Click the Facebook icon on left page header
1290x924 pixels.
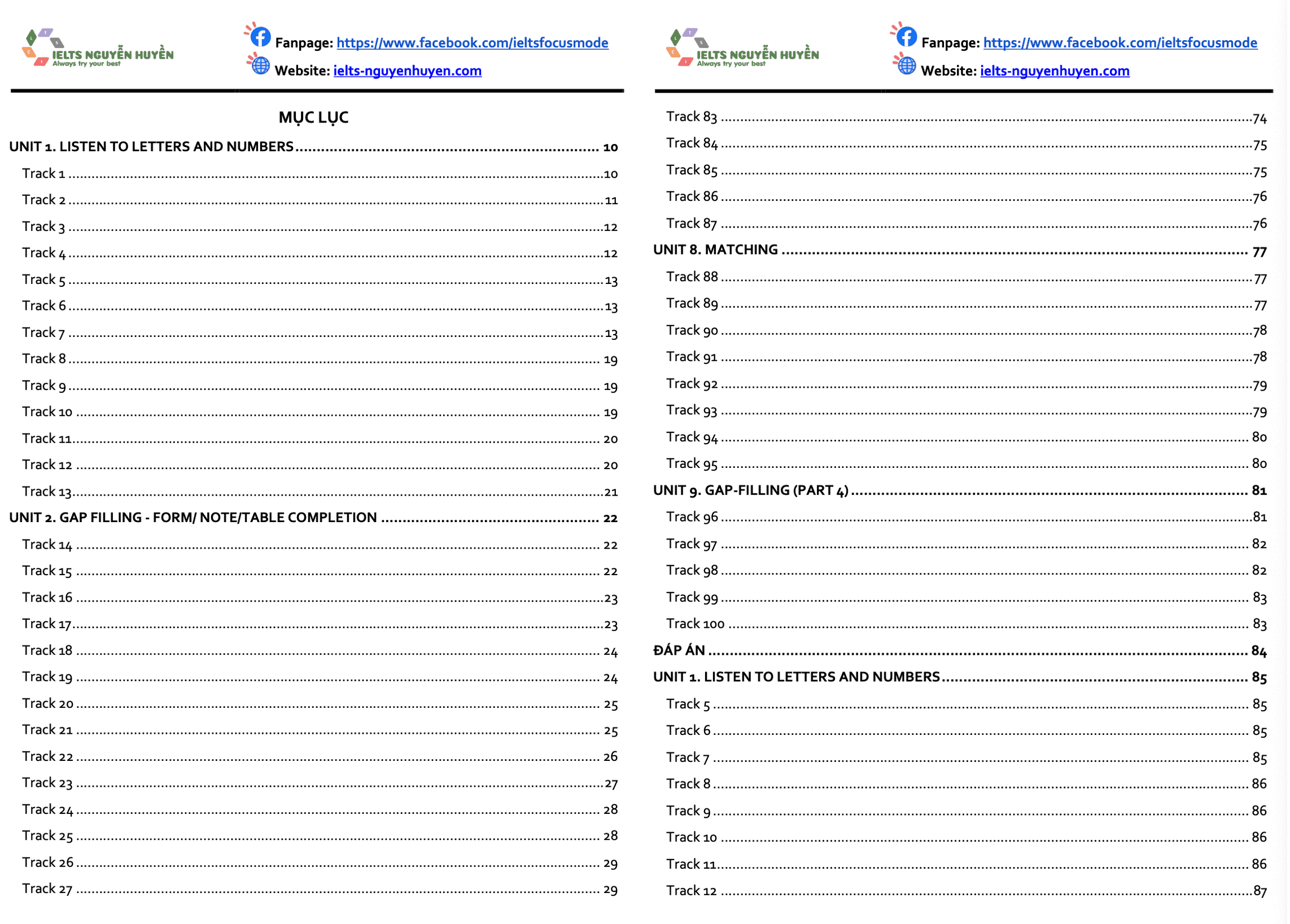click(260, 36)
